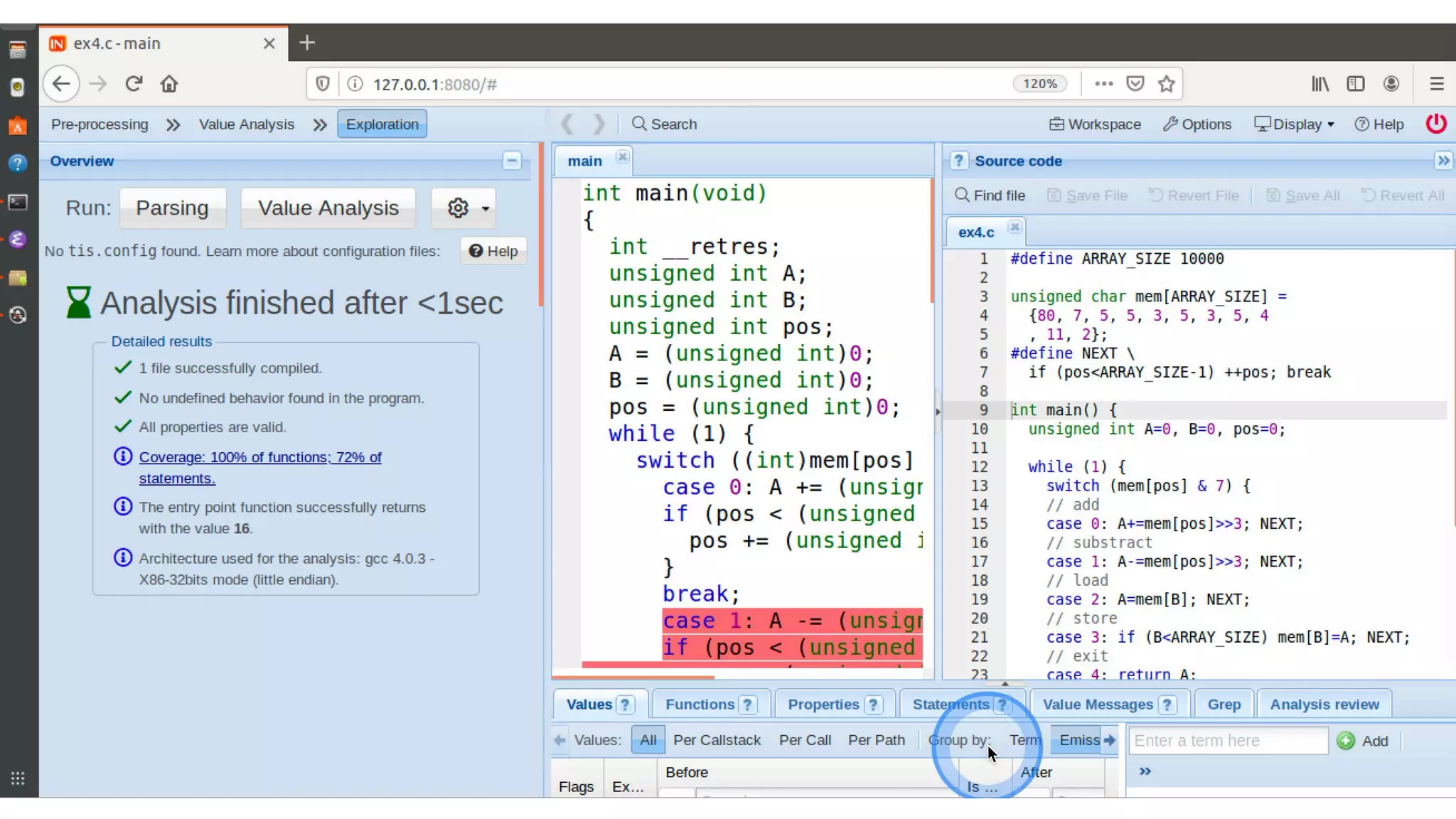Toggle the Per Callstack values filter
Screen dimensions: 1456x819
(x=716, y=740)
